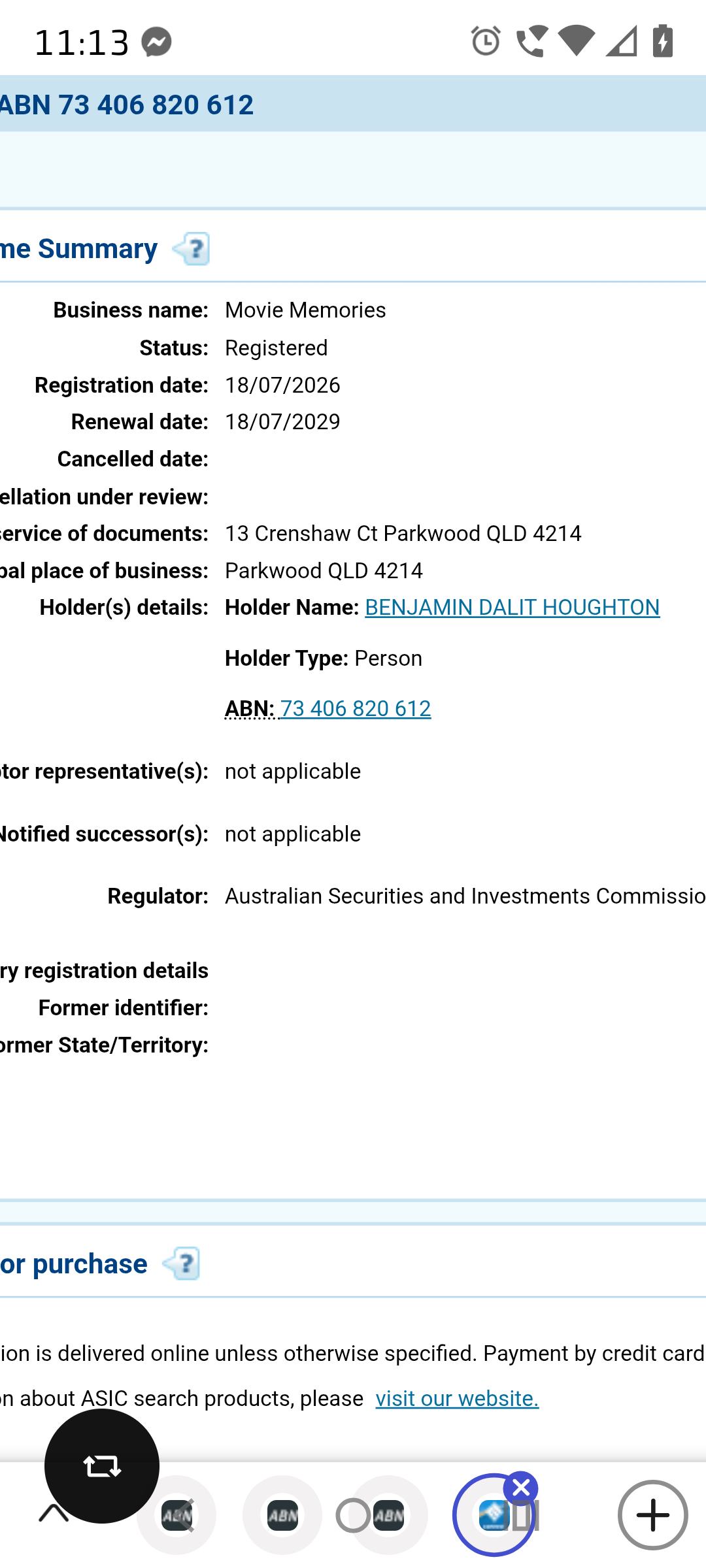This screenshot has width=706, height=1568.
Task: Open holder BENJAMIN DALIT HOUGHTON link
Action: click(x=512, y=608)
